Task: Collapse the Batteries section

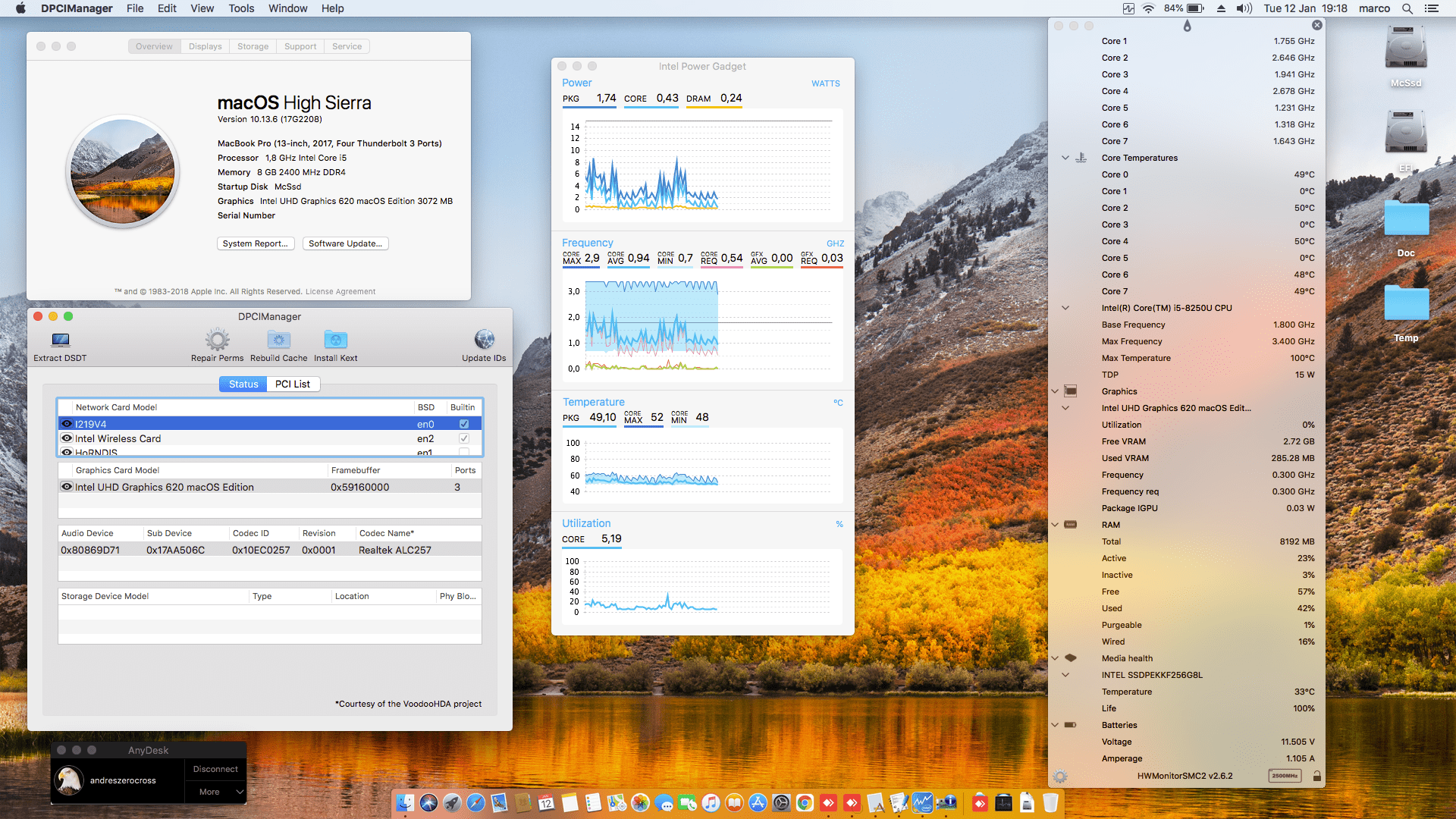Action: [1055, 725]
